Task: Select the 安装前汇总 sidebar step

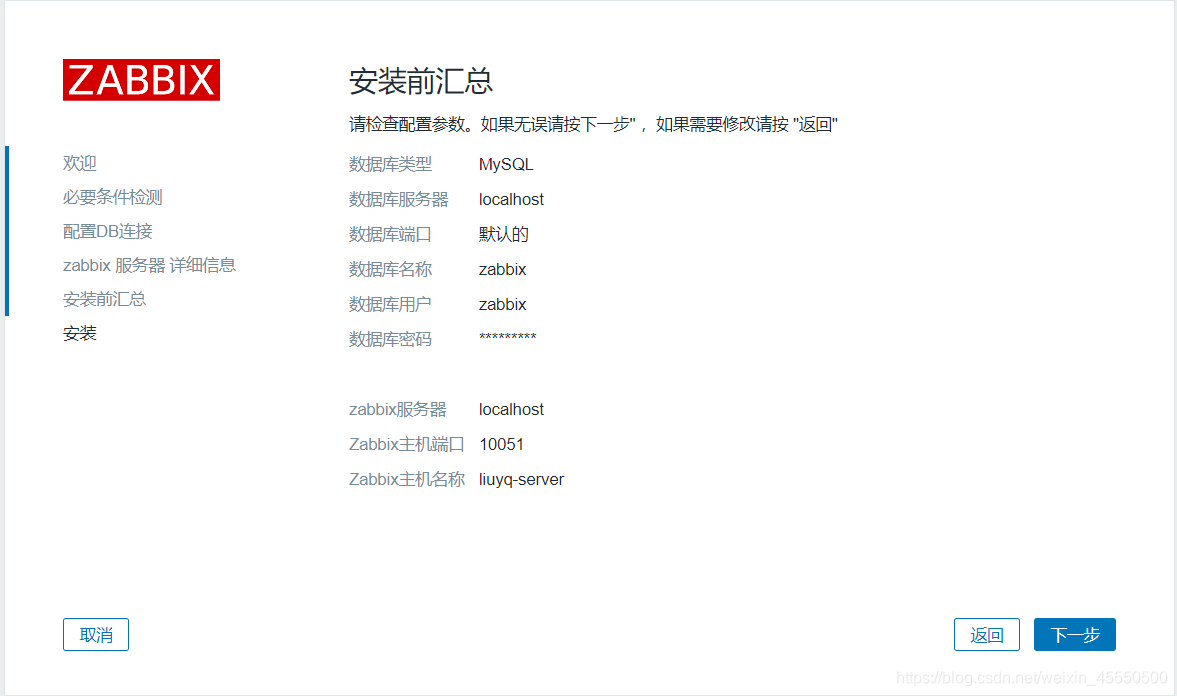Action: click(104, 299)
